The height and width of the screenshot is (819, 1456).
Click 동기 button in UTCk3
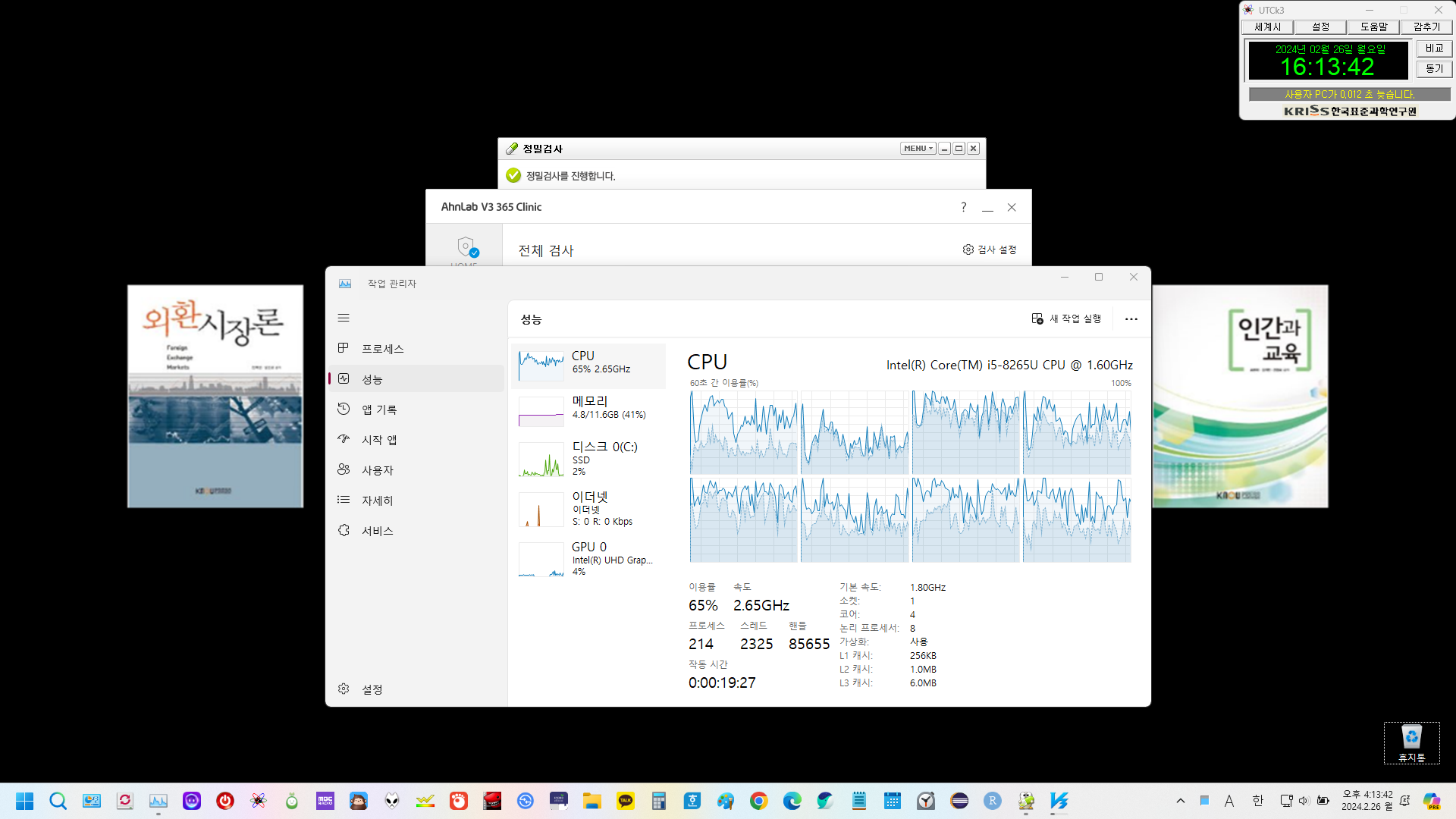click(1434, 69)
